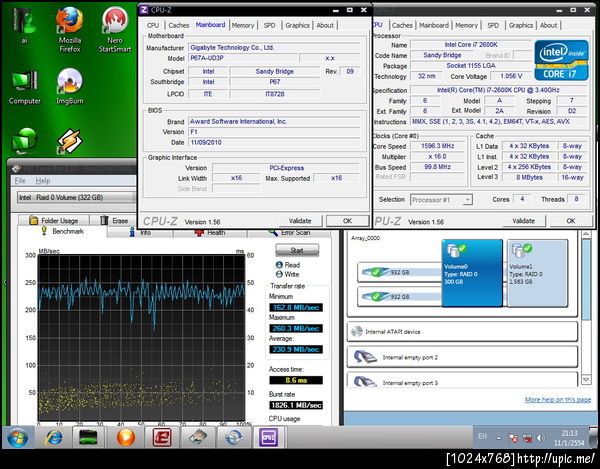Switch to the CPU-Z taskbar button
600x469 pixels.
[269, 437]
